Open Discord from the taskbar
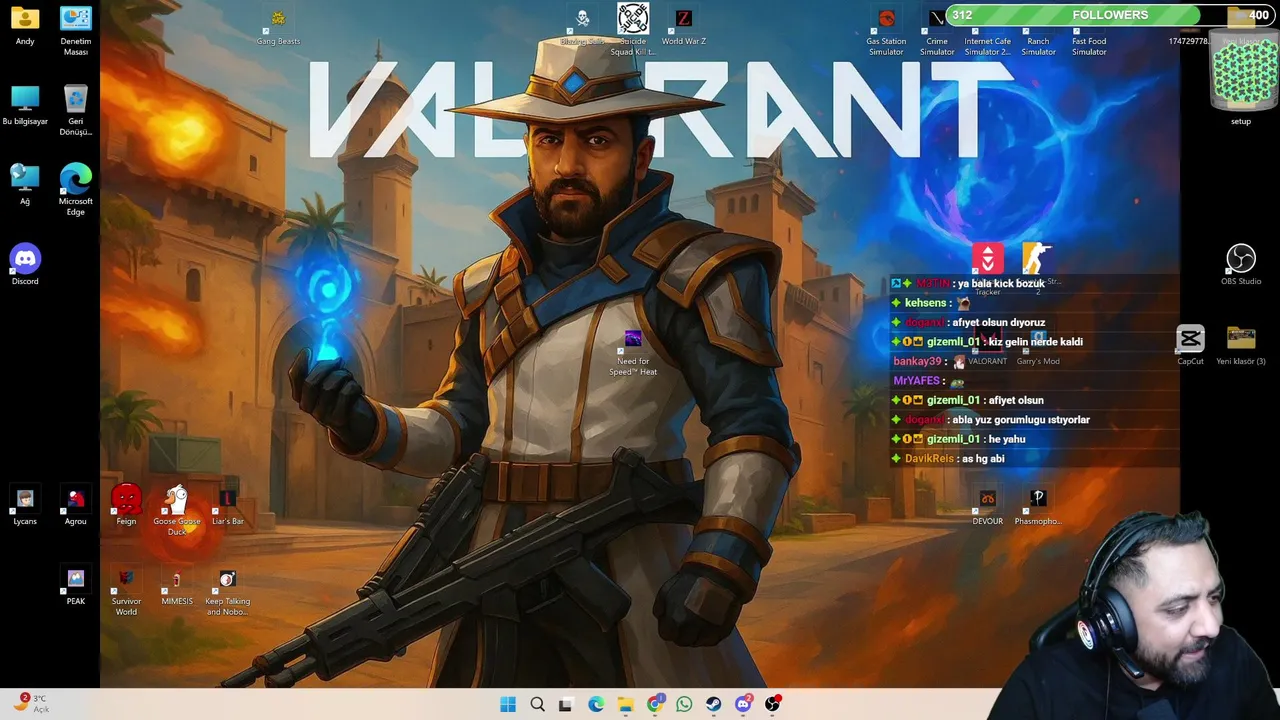Viewport: 1280px width, 720px height. 743,704
